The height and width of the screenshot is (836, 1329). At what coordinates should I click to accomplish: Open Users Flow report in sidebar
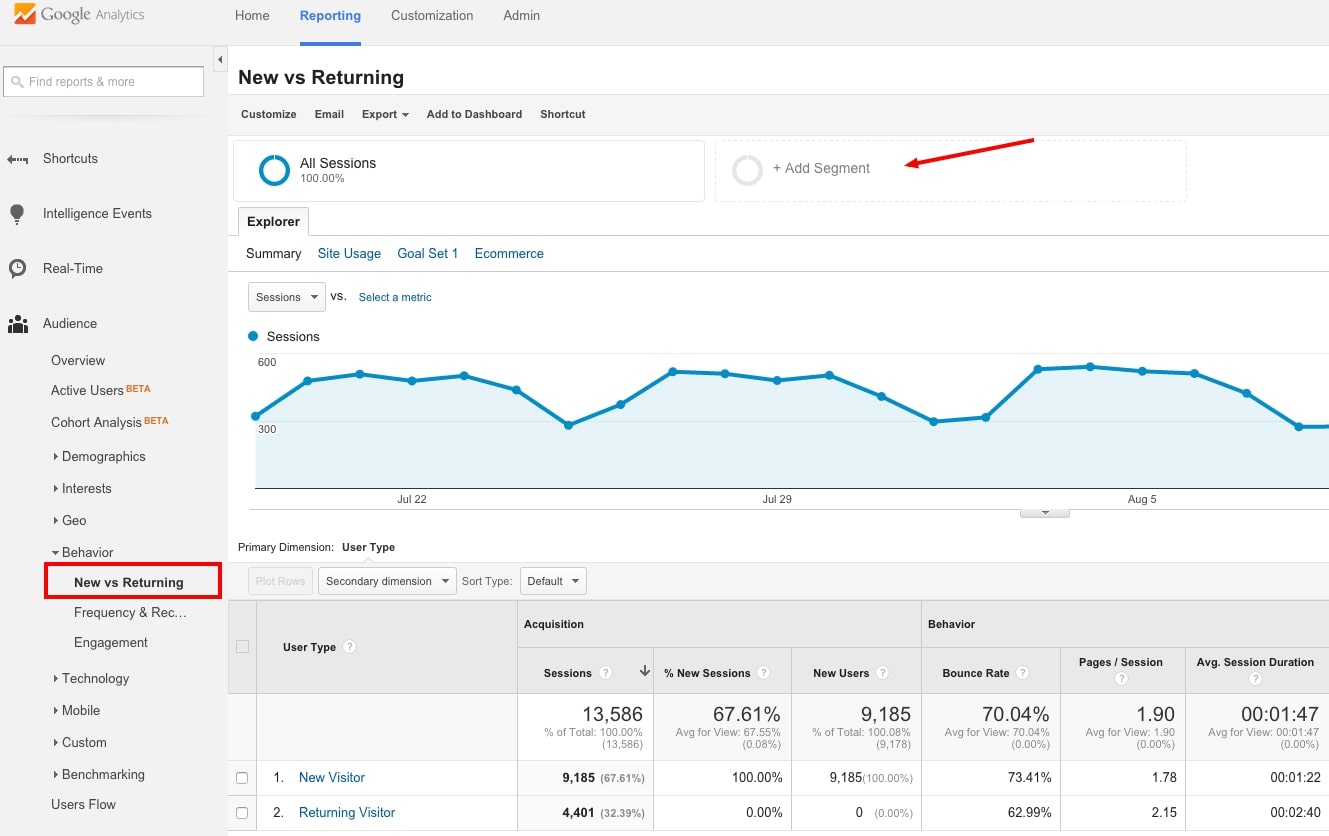(x=83, y=805)
